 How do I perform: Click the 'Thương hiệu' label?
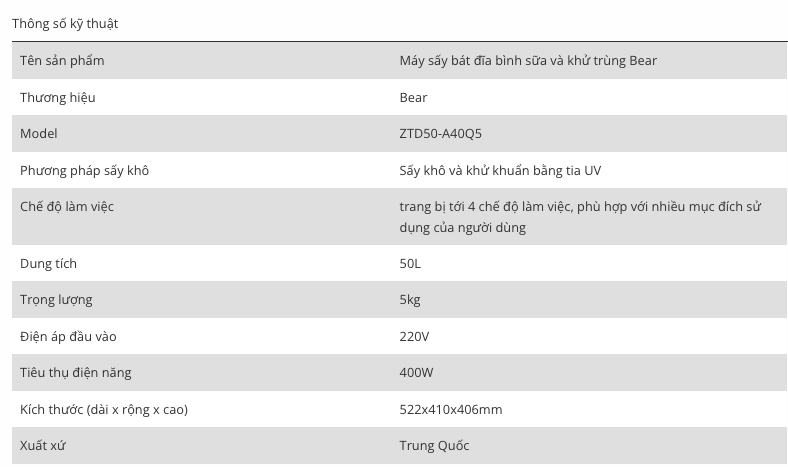click(x=58, y=97)
